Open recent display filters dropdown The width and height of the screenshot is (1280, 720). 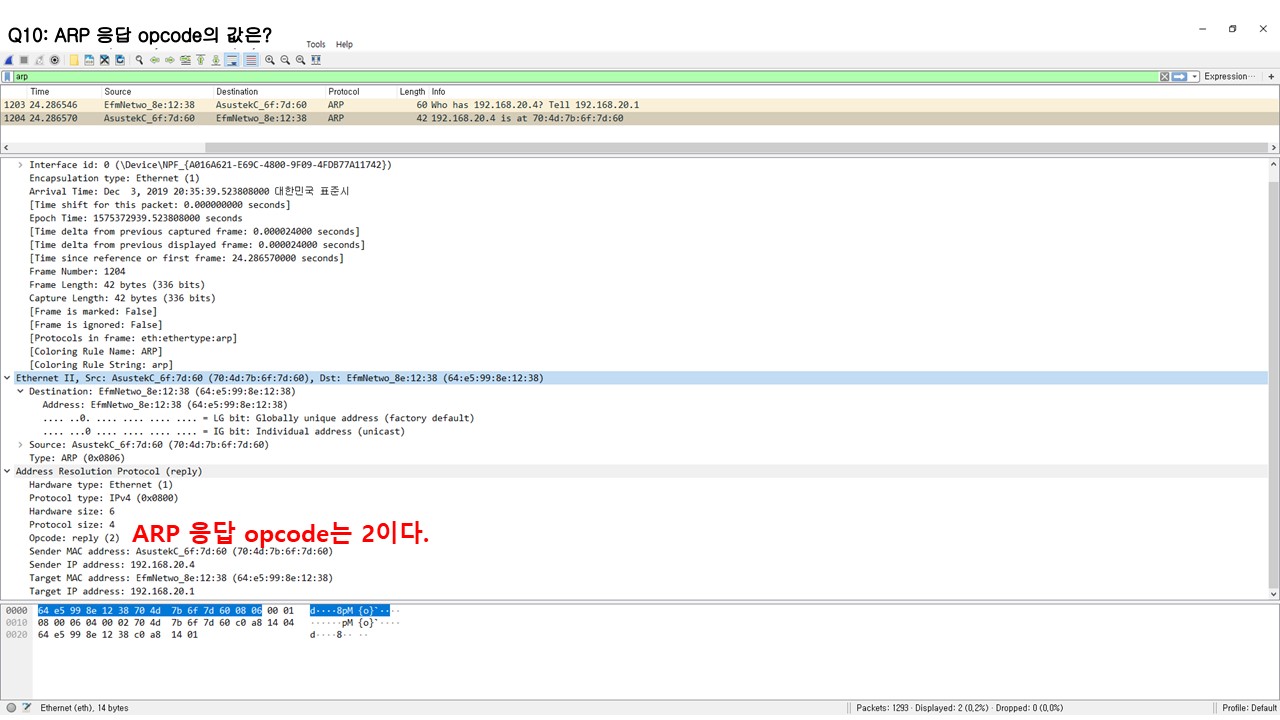click(x=1195, y=77)
